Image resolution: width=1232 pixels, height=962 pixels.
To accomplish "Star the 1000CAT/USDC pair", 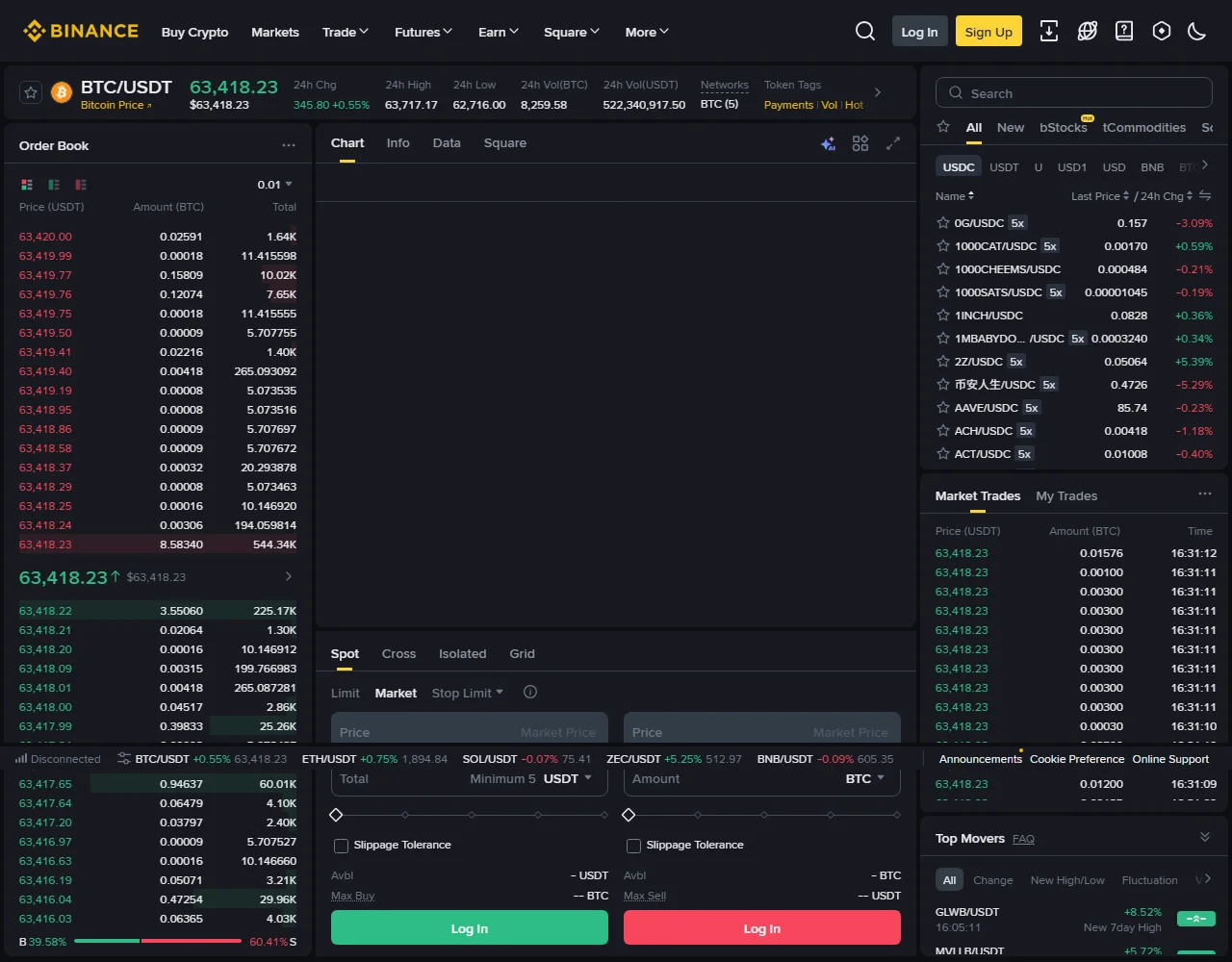I will (x=943, y=245).
